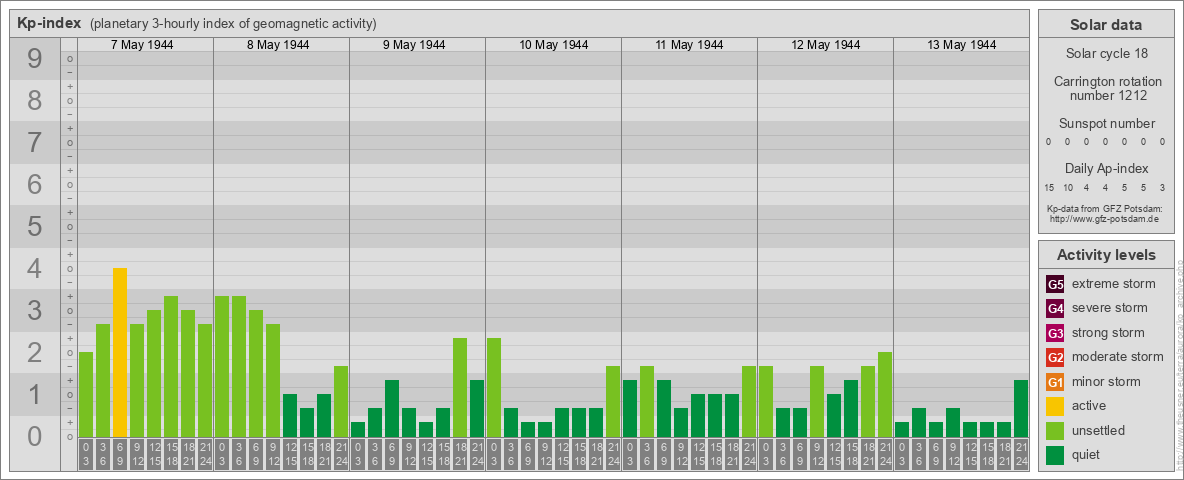Click the 8 May 21-24 light green bar
The height and width of the screenshot is (480, 1184).
tap(341, 402)
